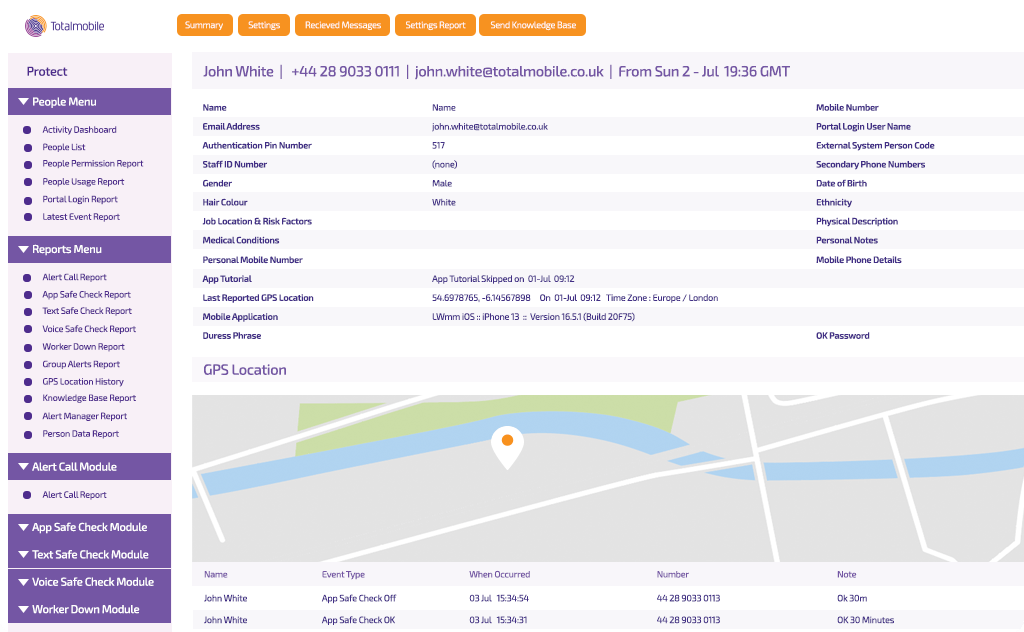1024x632 pixels.
Task: Click the OK Password label
Action: pos(842,336)
